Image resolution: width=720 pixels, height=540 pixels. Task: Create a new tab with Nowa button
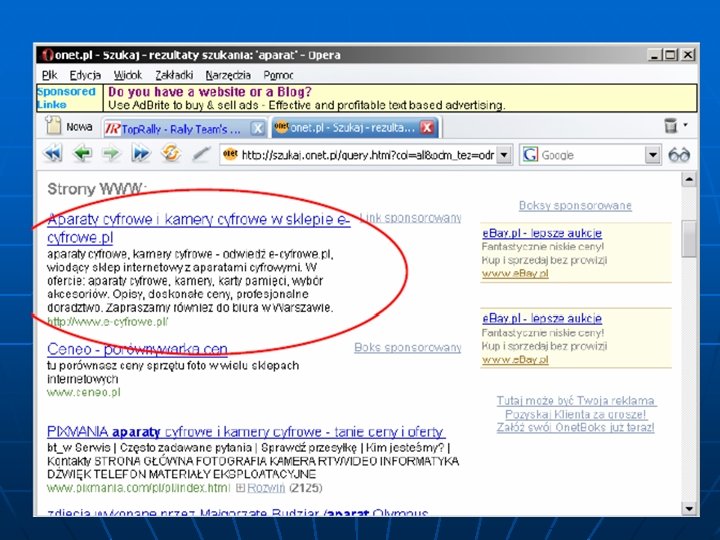[68, 126]
